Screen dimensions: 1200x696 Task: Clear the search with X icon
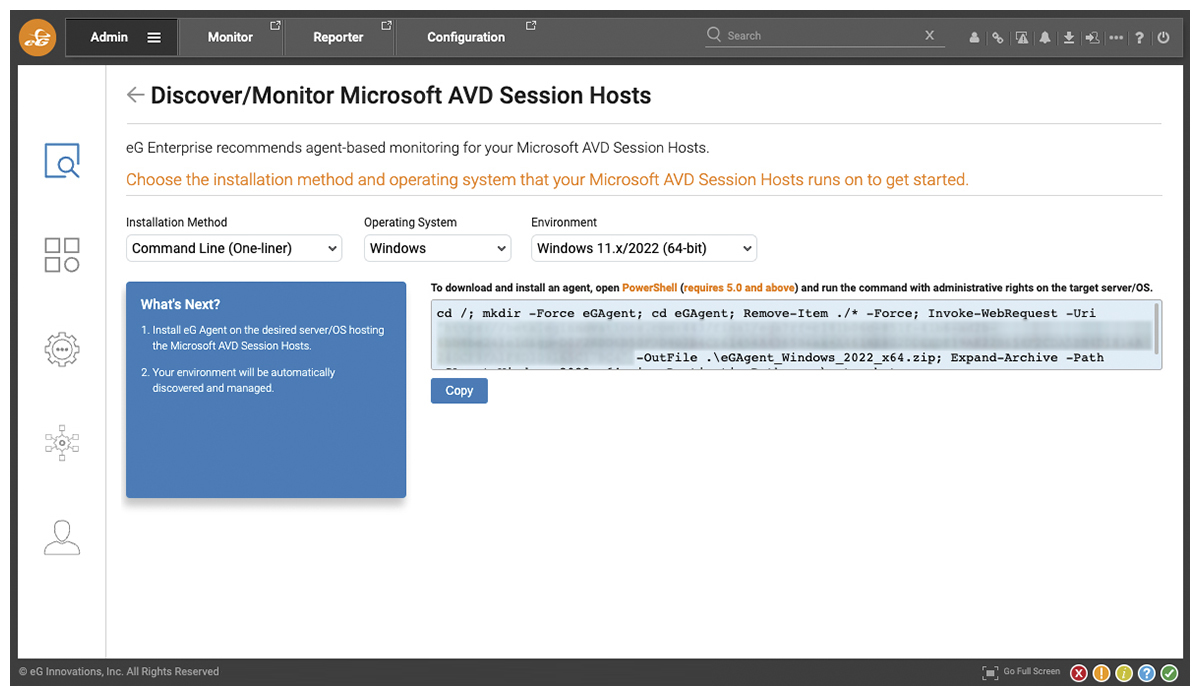pyautogui.click(x=929, y=35)
